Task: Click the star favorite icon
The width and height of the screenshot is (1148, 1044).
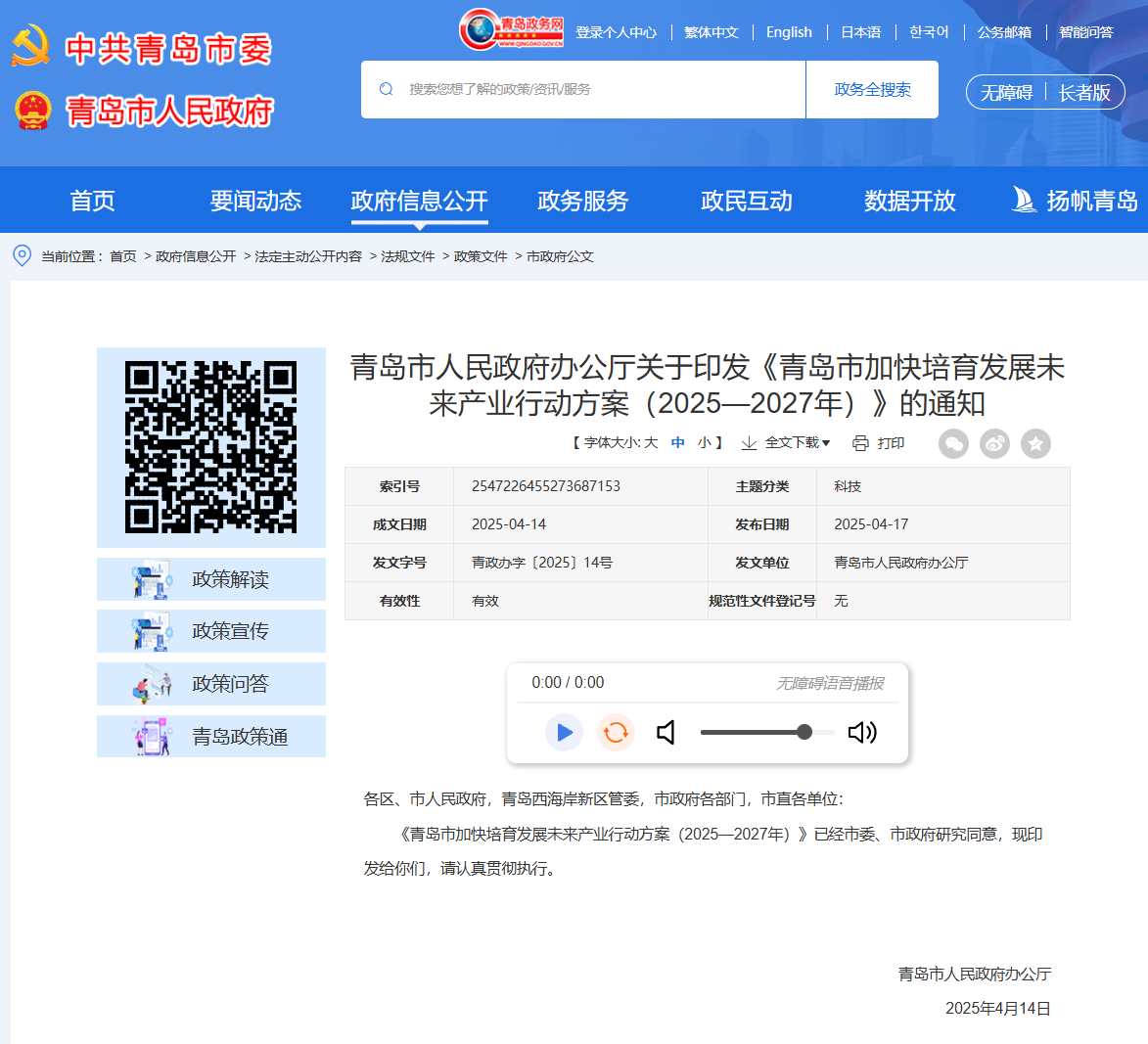Action: 1035,444
